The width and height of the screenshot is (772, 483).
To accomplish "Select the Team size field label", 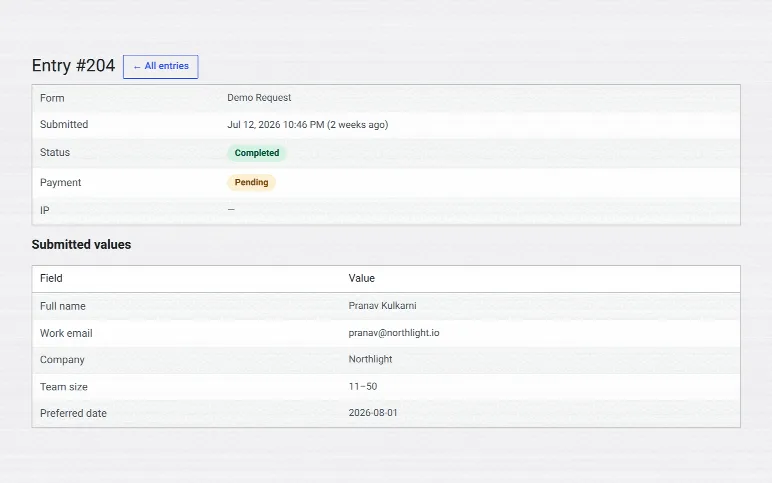I will coord(64,386).
